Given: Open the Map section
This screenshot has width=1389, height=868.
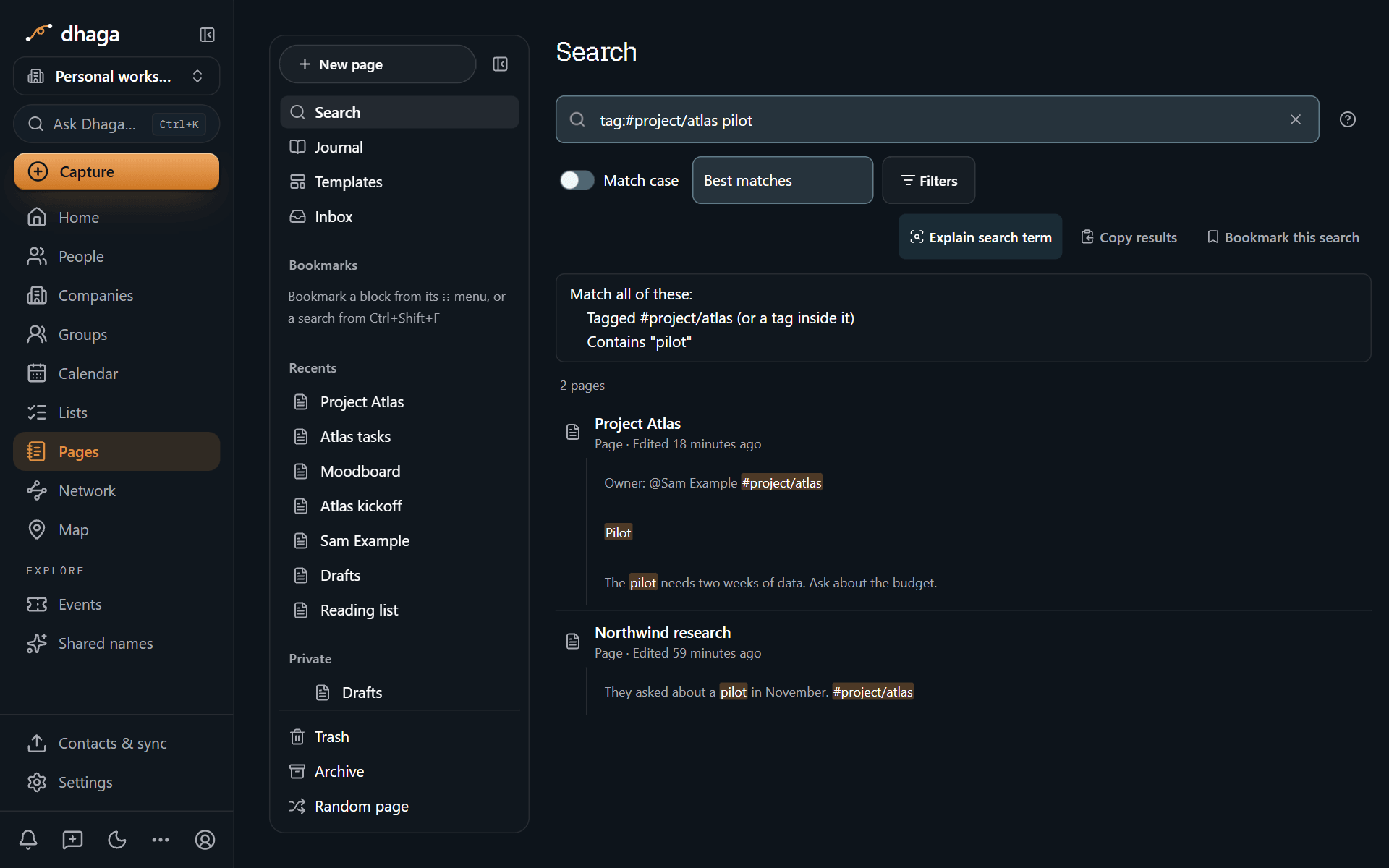Looking at the screenshot, I should click(116, 529).
